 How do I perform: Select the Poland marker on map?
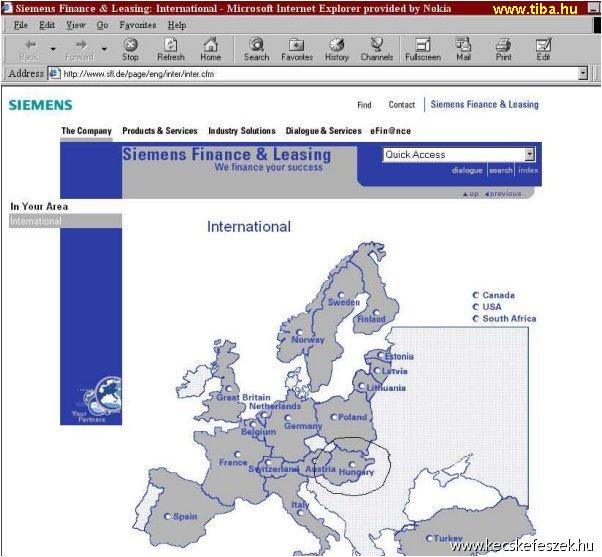[334, 417]
